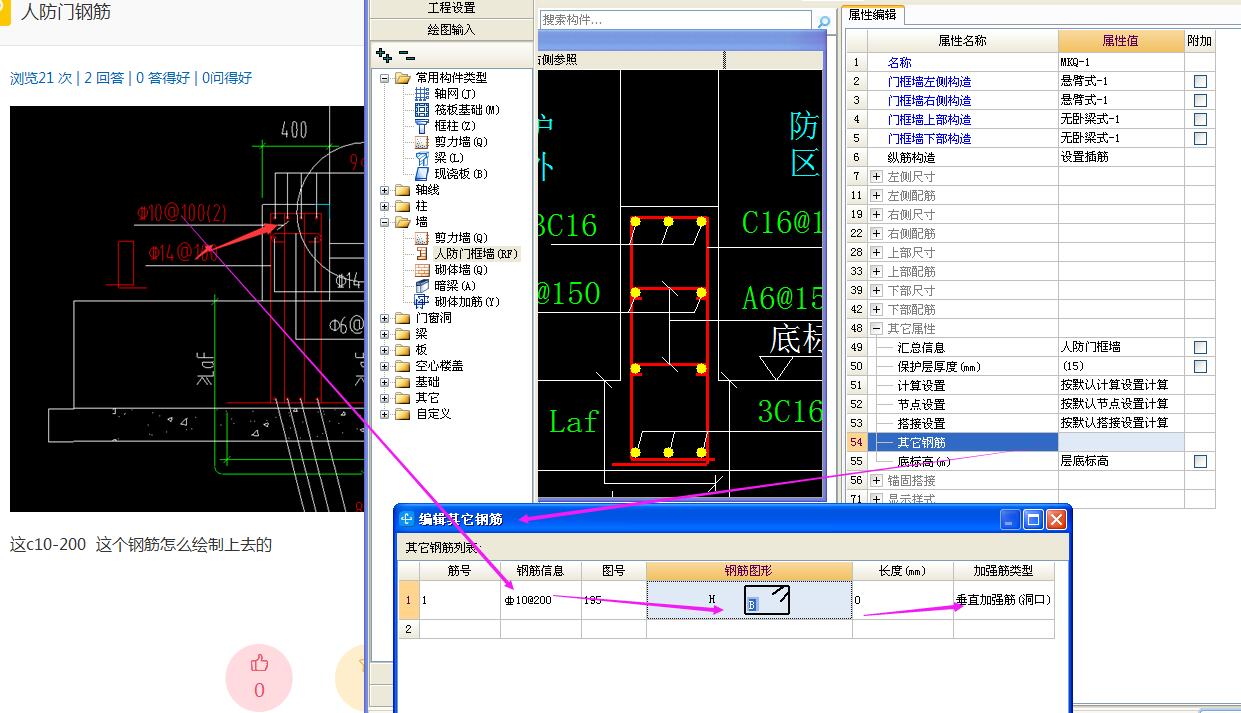Select the 现浇板(B) slab icon item
Image resolution: width=1241 pixels, height=713 pixels.
(451, 174)
